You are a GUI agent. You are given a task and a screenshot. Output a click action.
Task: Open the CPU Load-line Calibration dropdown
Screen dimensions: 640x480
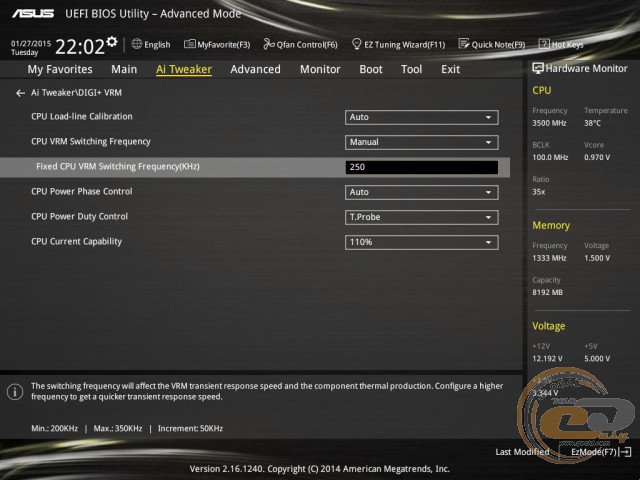pos(422,117)
